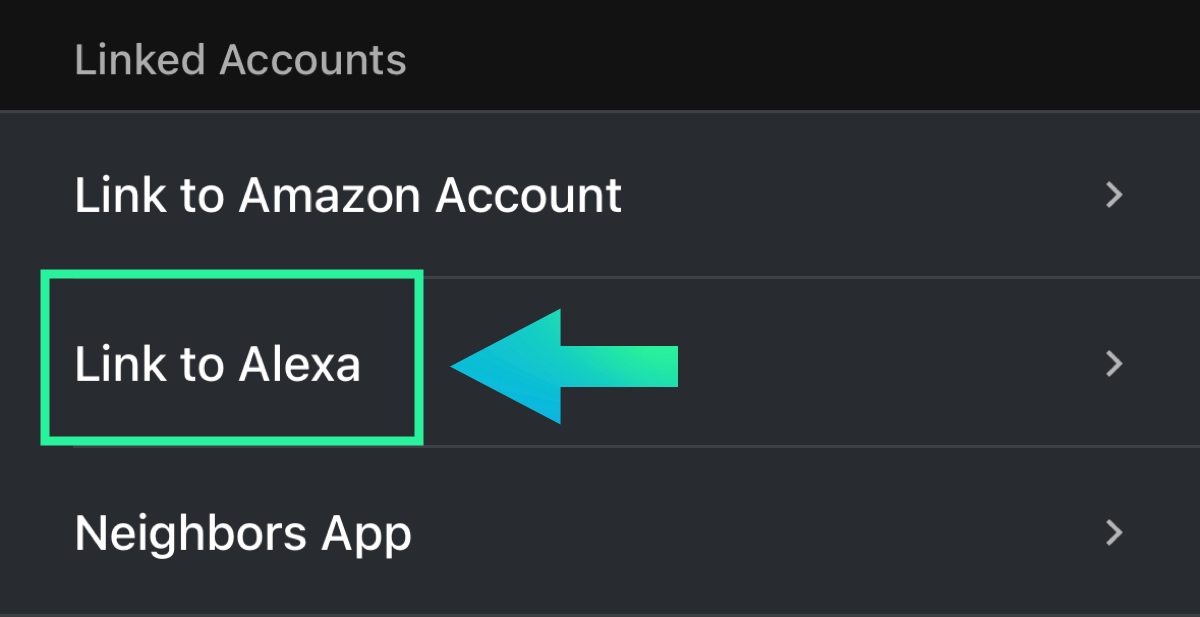Tap the chevron on Link to Amazon Account row
Image resolution: width=1200 pixels, height=617 pixels.
coord(1114,194)
